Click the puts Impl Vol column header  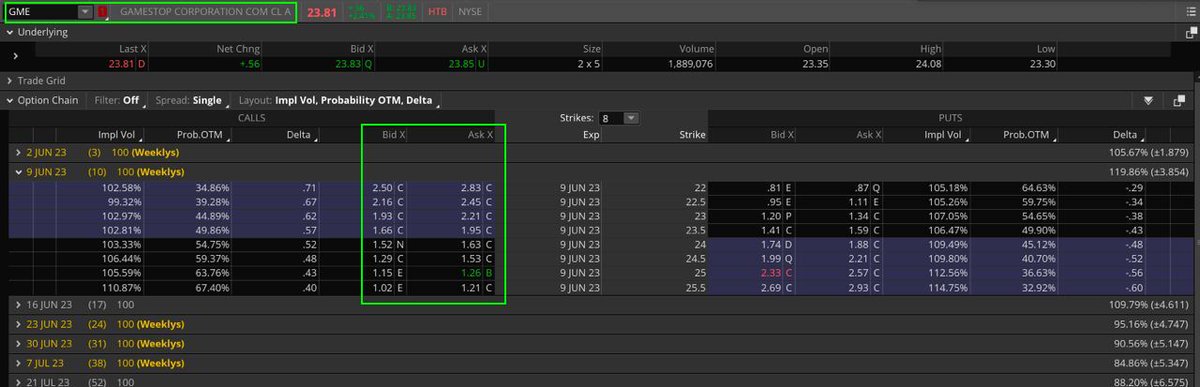point(944,134)
